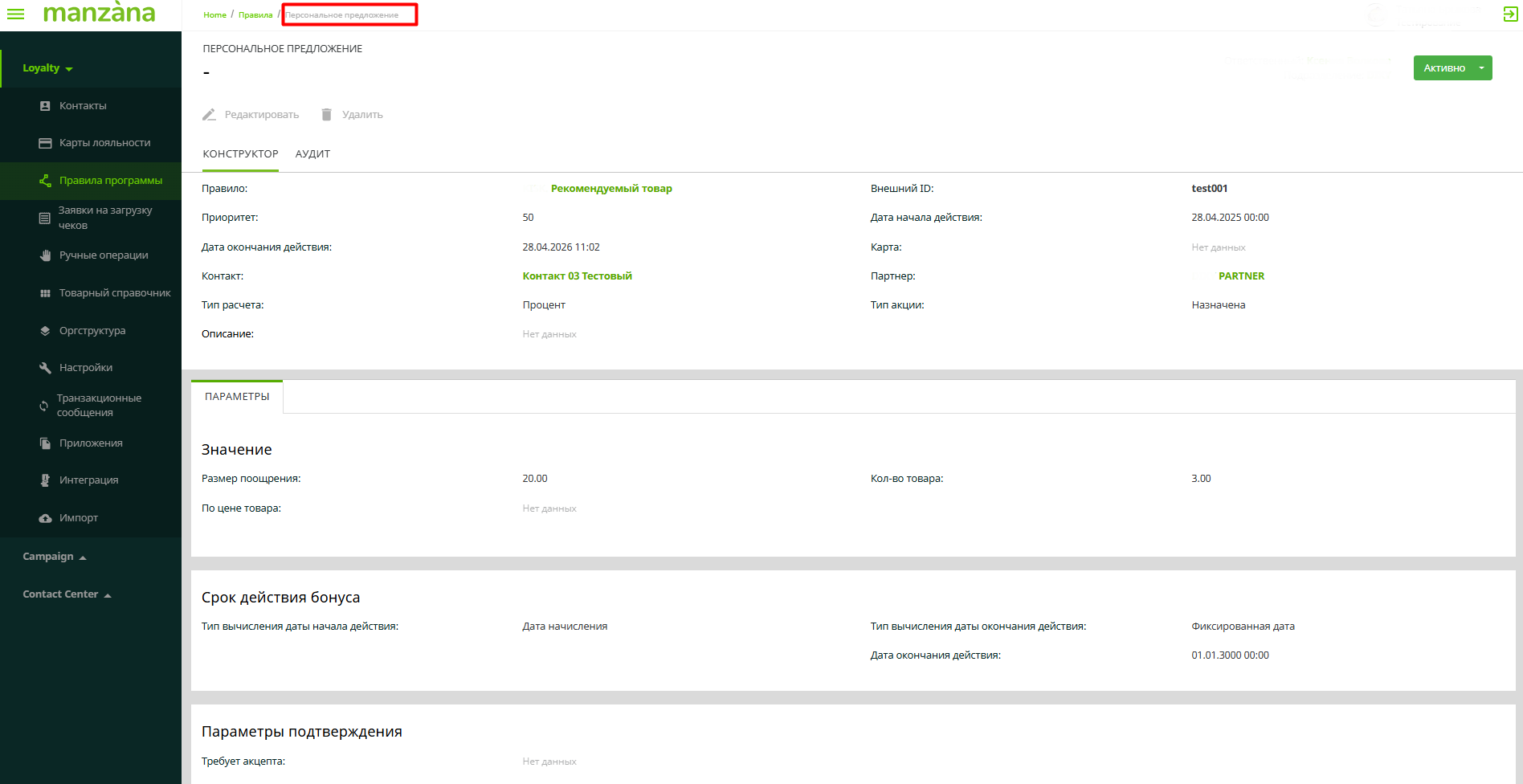This screenshot has height=784, width=1523.
Task: Select the Параметры tab
Action: (237, 397)
